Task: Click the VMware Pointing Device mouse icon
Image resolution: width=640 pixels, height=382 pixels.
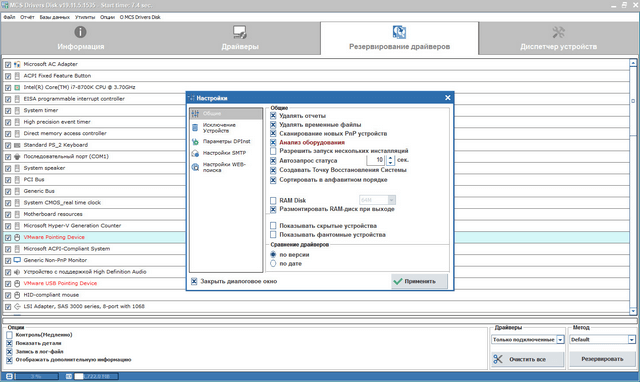Action: [x=17, y=237]
